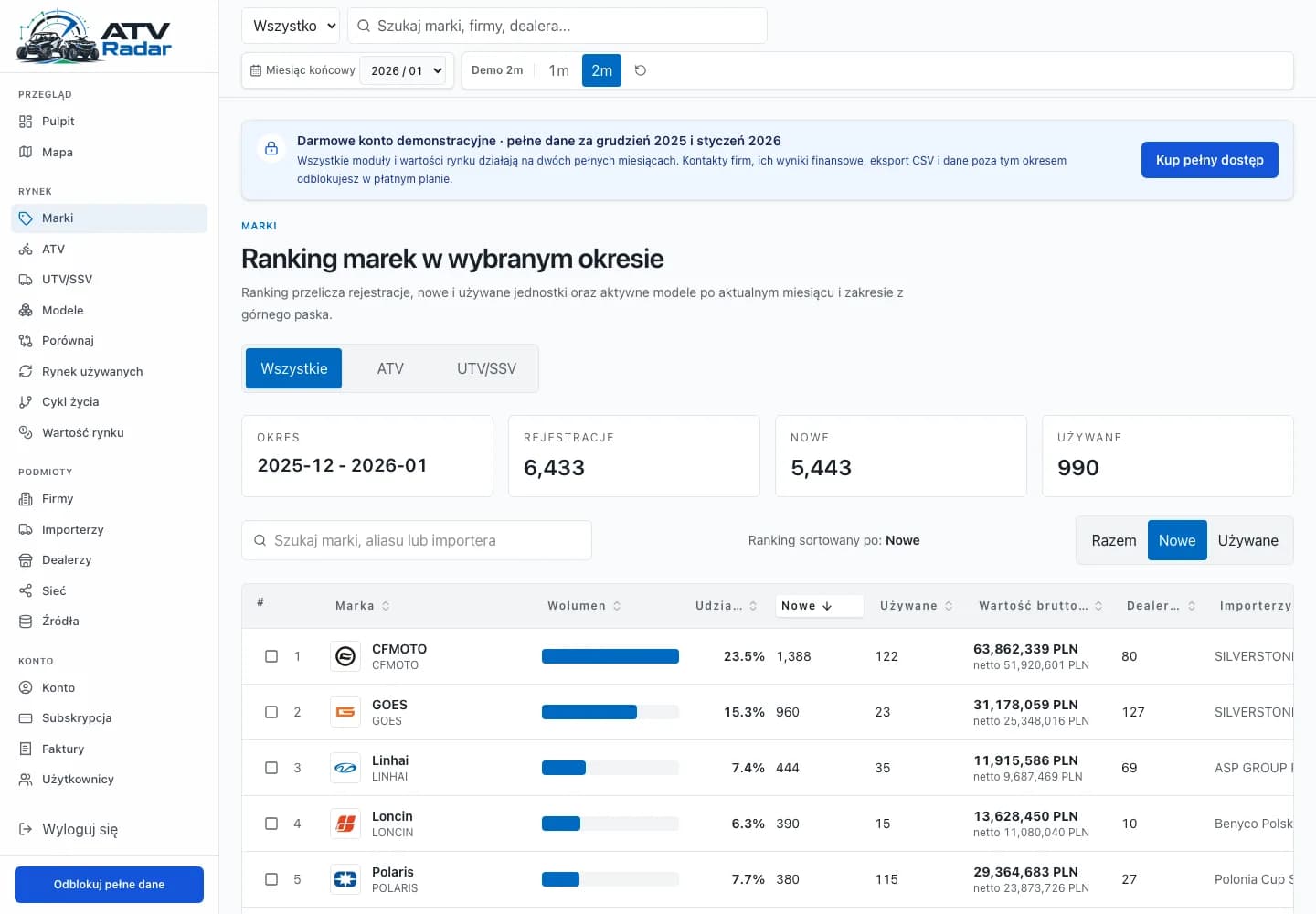Open Sieć network icon

[26, 591]
